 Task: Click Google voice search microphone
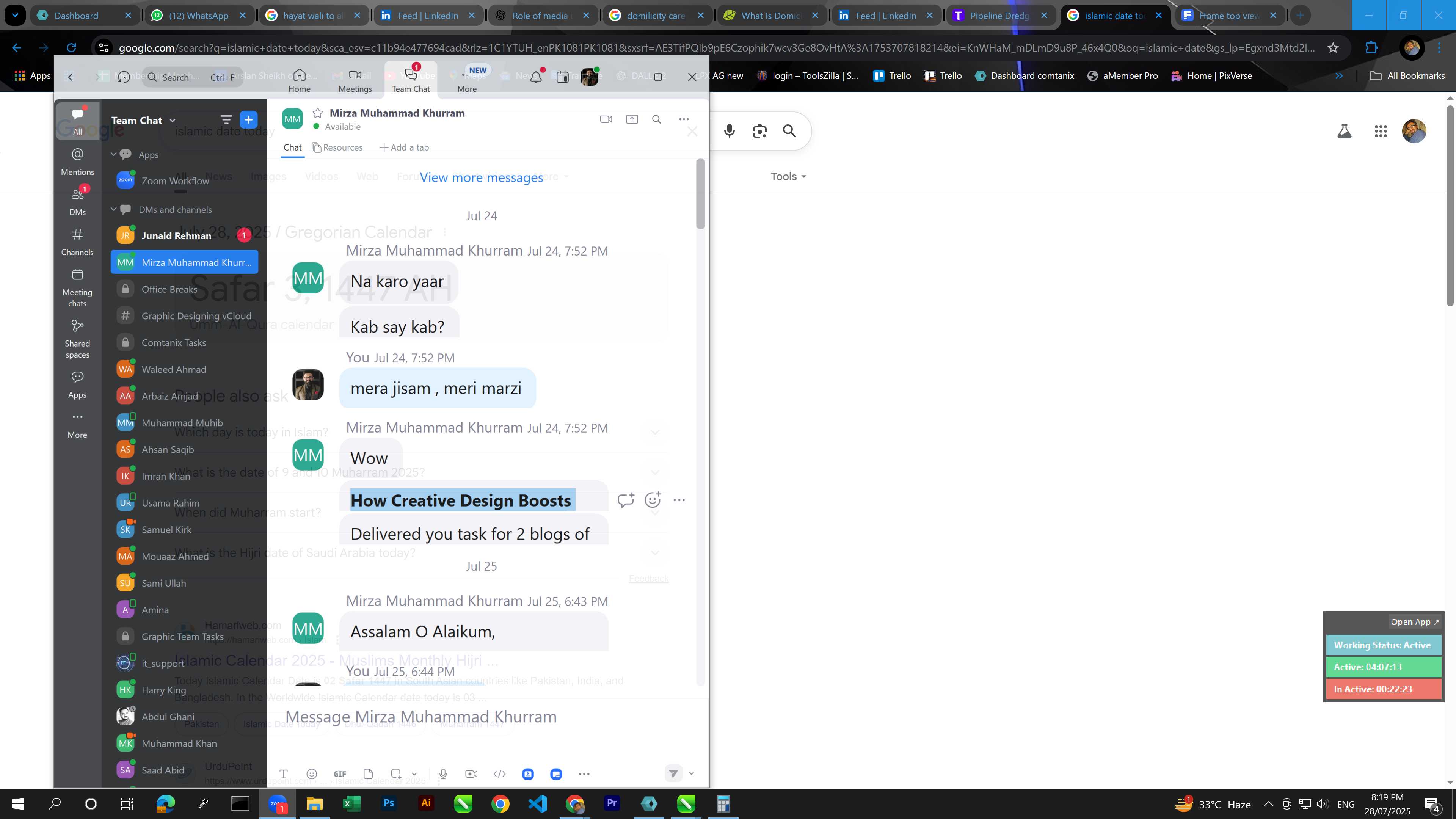729,131
